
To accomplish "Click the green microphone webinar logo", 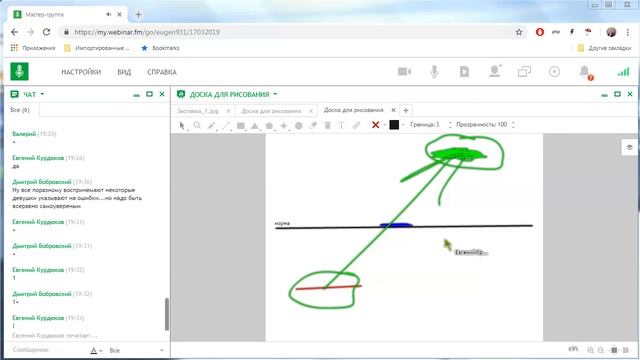I will coord(19,72).
